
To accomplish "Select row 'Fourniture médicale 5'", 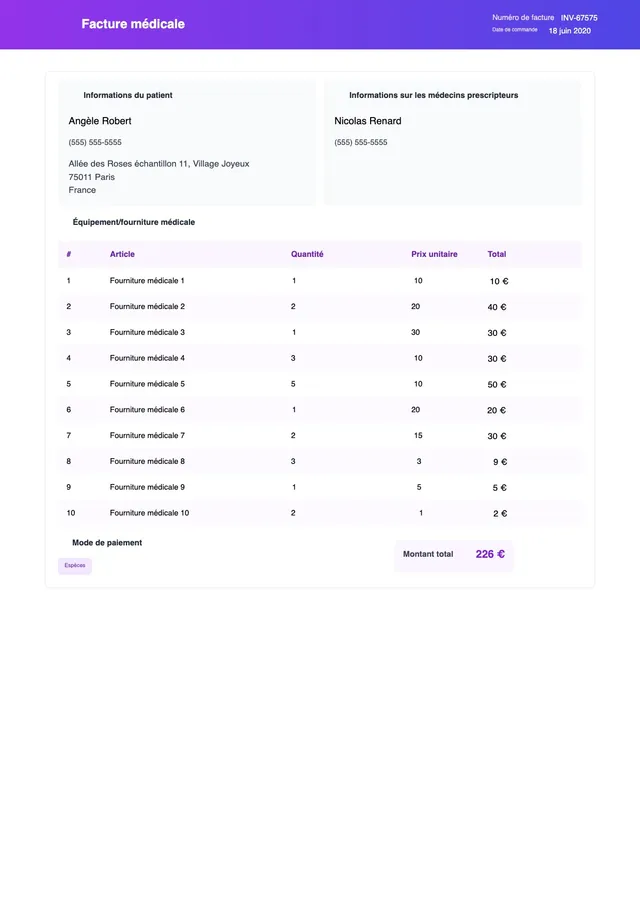I will 320,384.
